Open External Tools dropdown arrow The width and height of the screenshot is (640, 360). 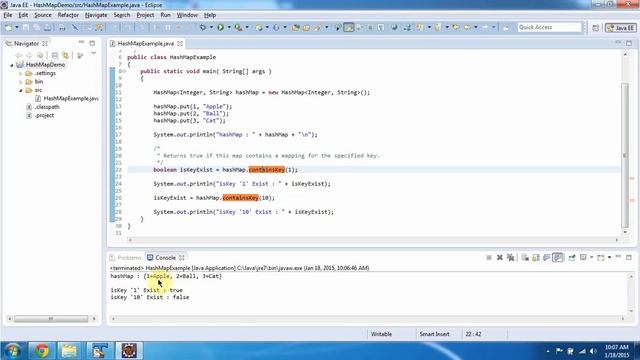click(247, 27)
